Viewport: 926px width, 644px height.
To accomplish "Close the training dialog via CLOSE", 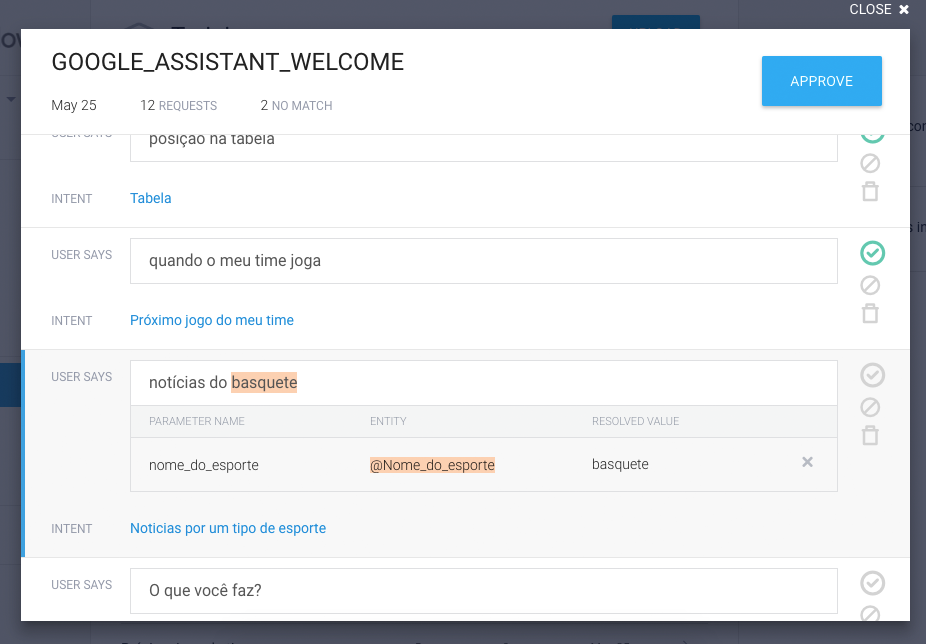I will click(879, 9).
